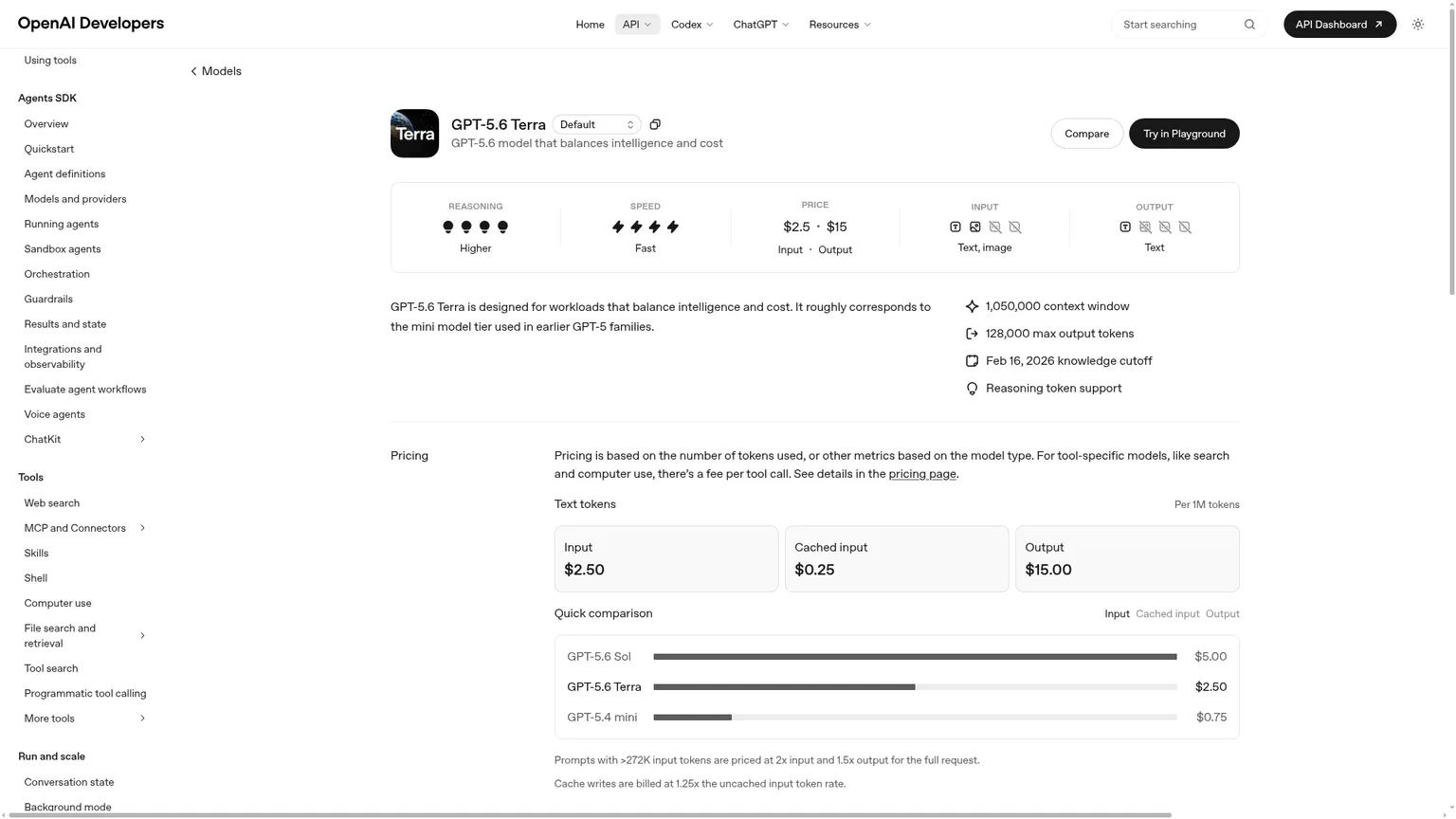Click the knowledge cutoff calendar icon
Viewport: 1456px width, 819px height.
click(x=972, y=361)
